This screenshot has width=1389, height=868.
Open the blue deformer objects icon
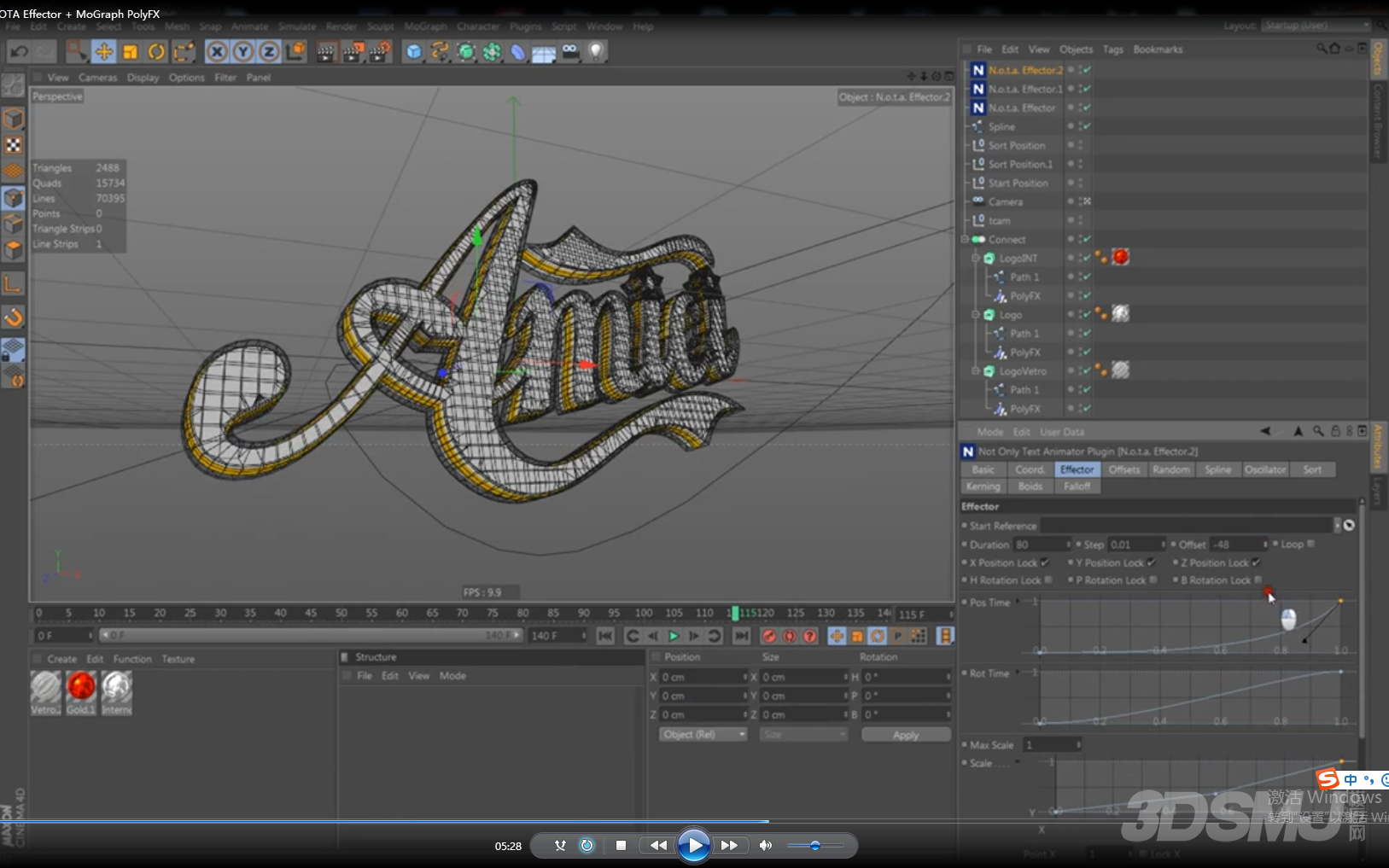(x=518, y=52)
